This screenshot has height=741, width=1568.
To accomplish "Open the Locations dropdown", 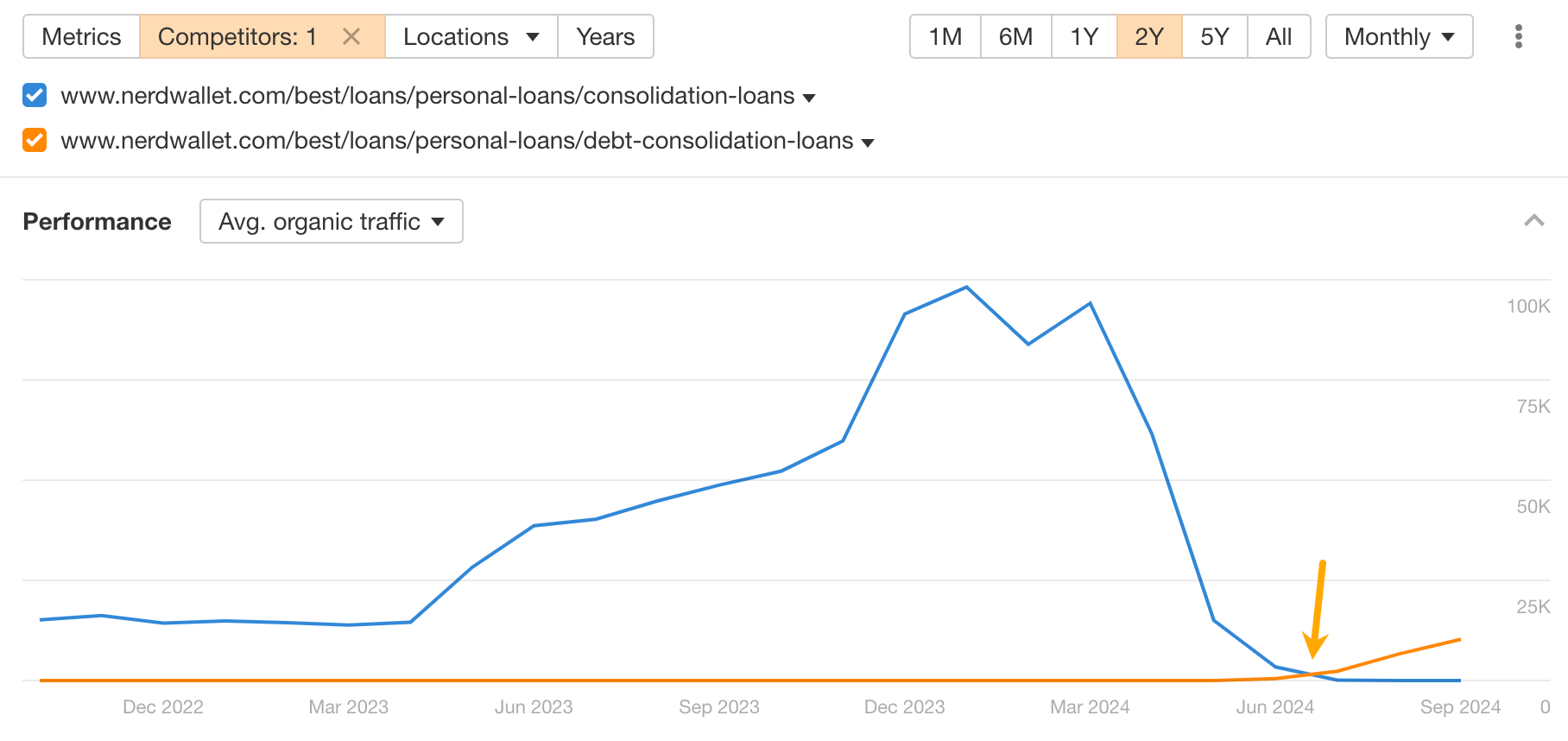I will (470, 36).
